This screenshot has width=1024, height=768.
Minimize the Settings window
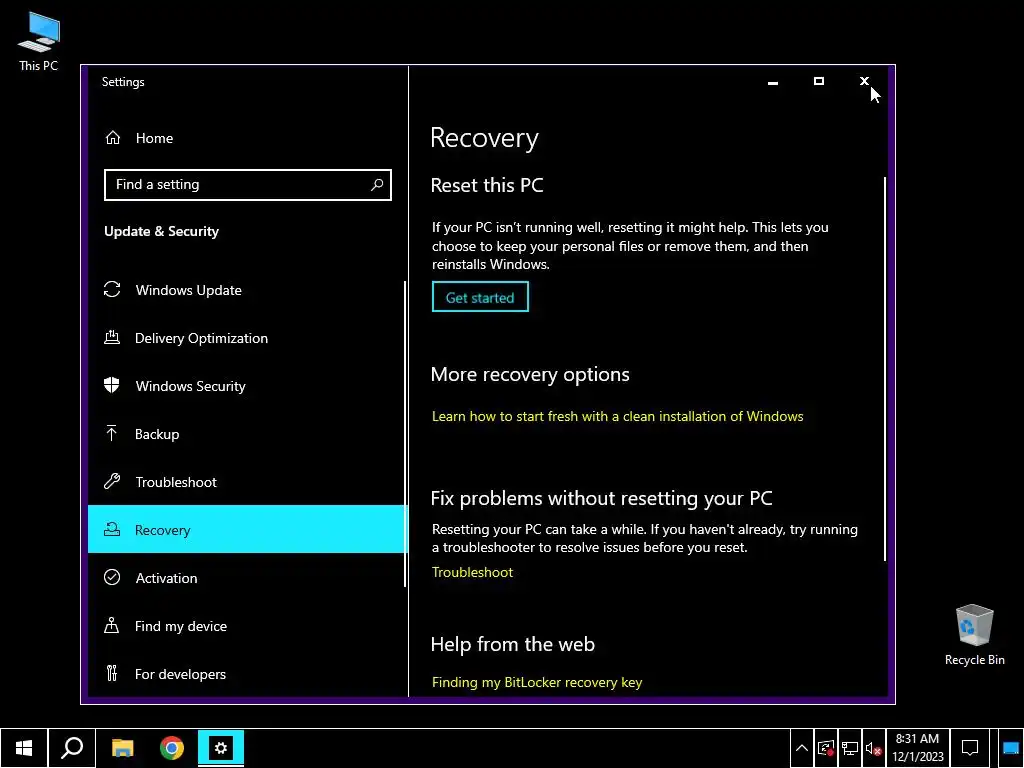point(773,82)
